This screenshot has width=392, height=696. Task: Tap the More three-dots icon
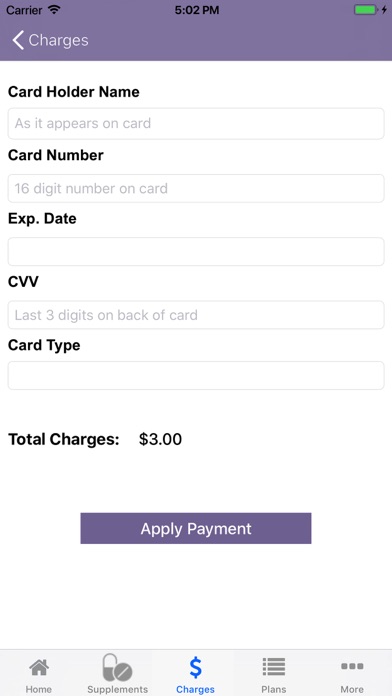click(352, 666)
